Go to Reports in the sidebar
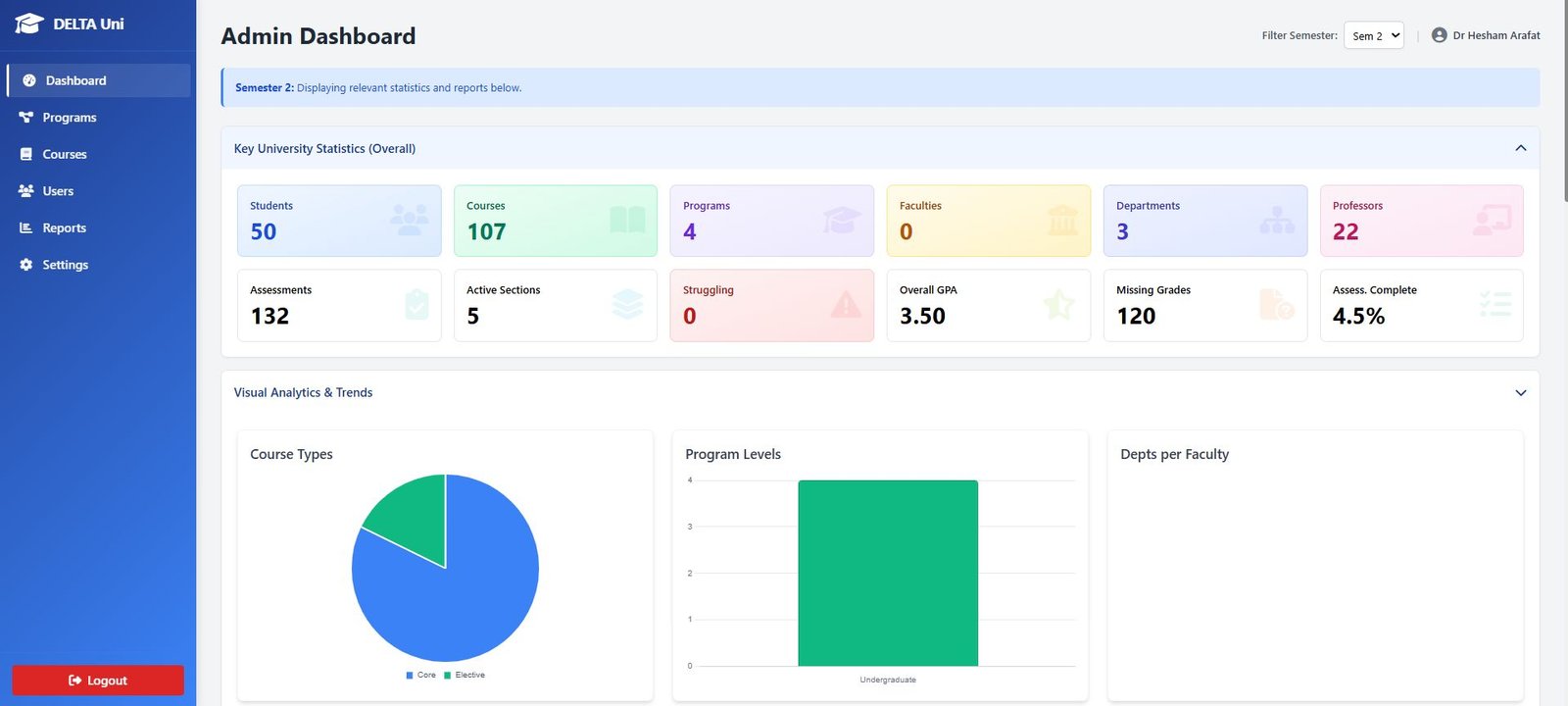 tap(64, 227)
